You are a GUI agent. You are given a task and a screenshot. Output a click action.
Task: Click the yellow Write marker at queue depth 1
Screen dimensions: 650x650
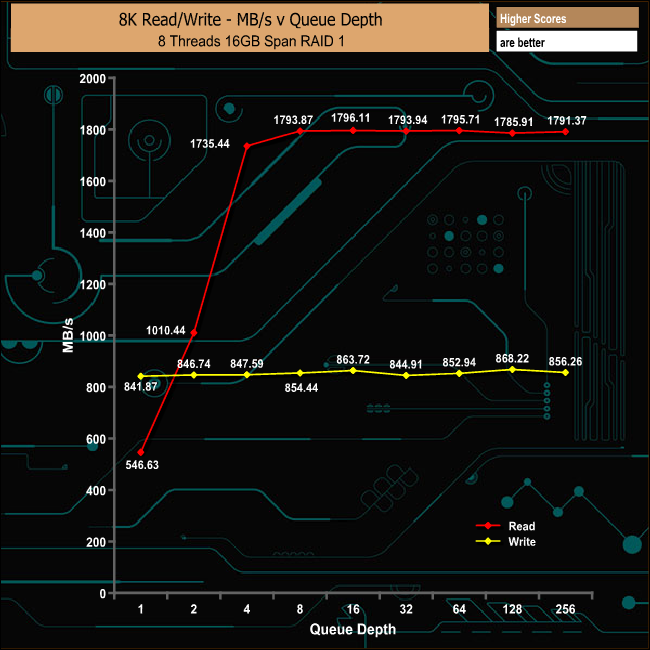[141, 376]
